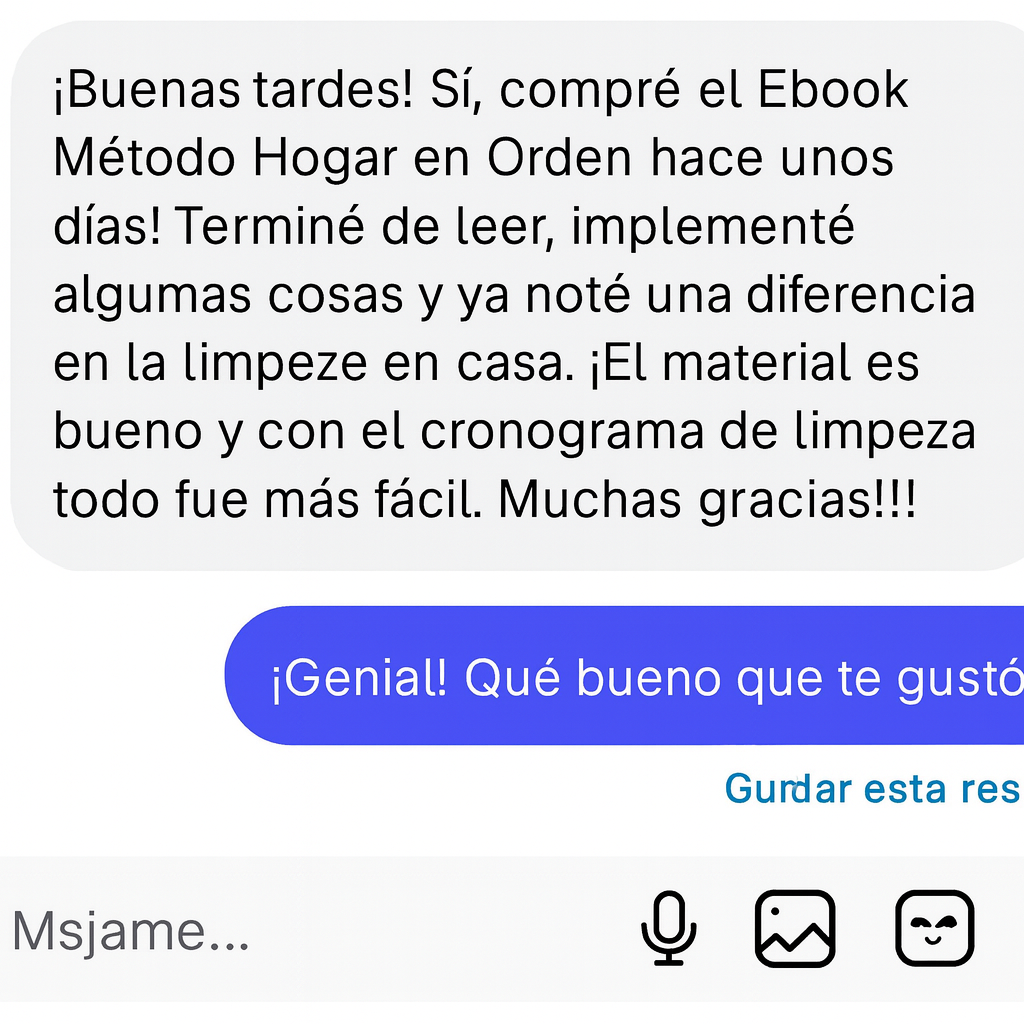Click the words "¡El material es" in the message

755,362
